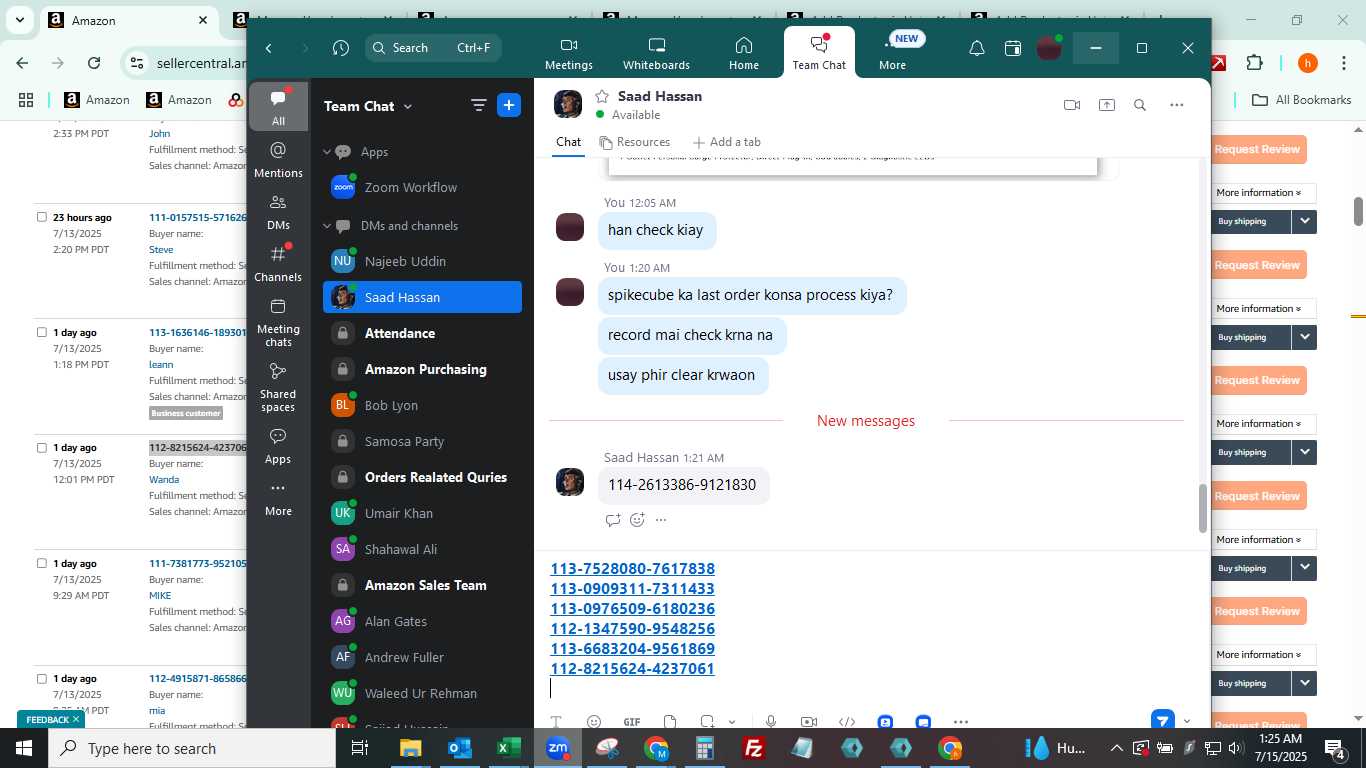Open history clock icon in Zoom

click(x=341, y=48)
